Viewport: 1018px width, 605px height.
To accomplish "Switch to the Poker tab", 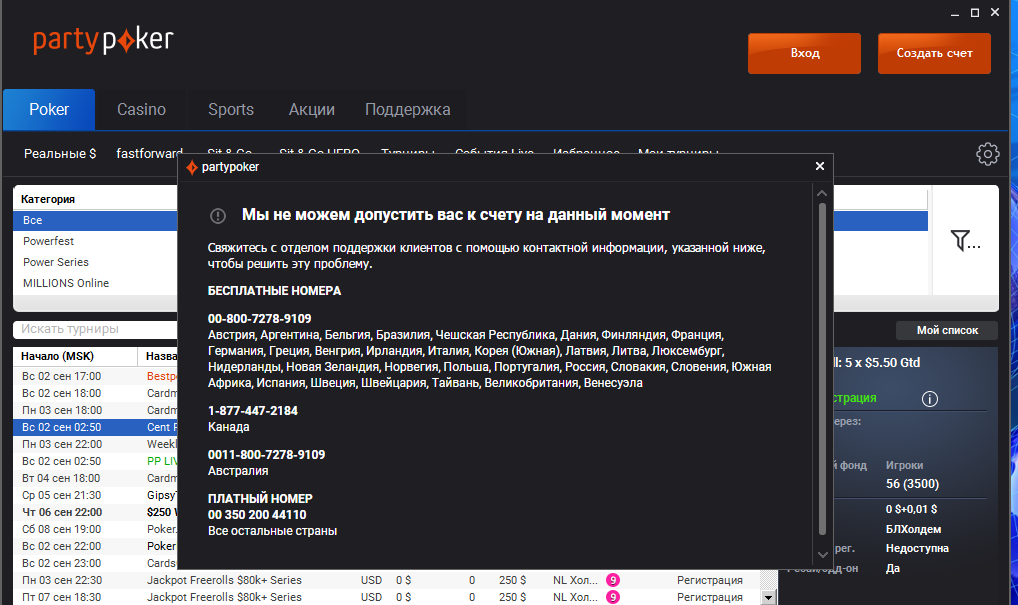I will click(x=49, y=109).
